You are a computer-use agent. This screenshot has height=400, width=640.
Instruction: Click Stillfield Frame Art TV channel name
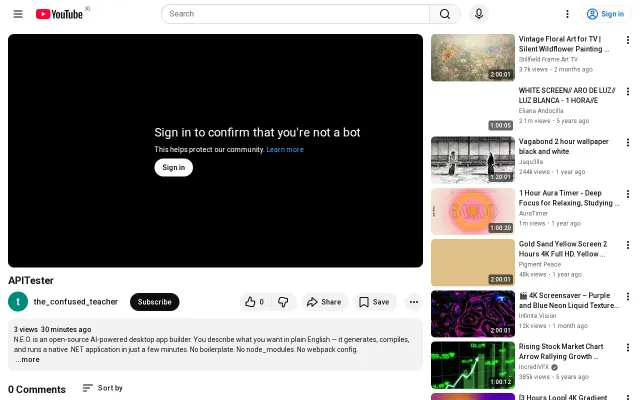[548, 59]
